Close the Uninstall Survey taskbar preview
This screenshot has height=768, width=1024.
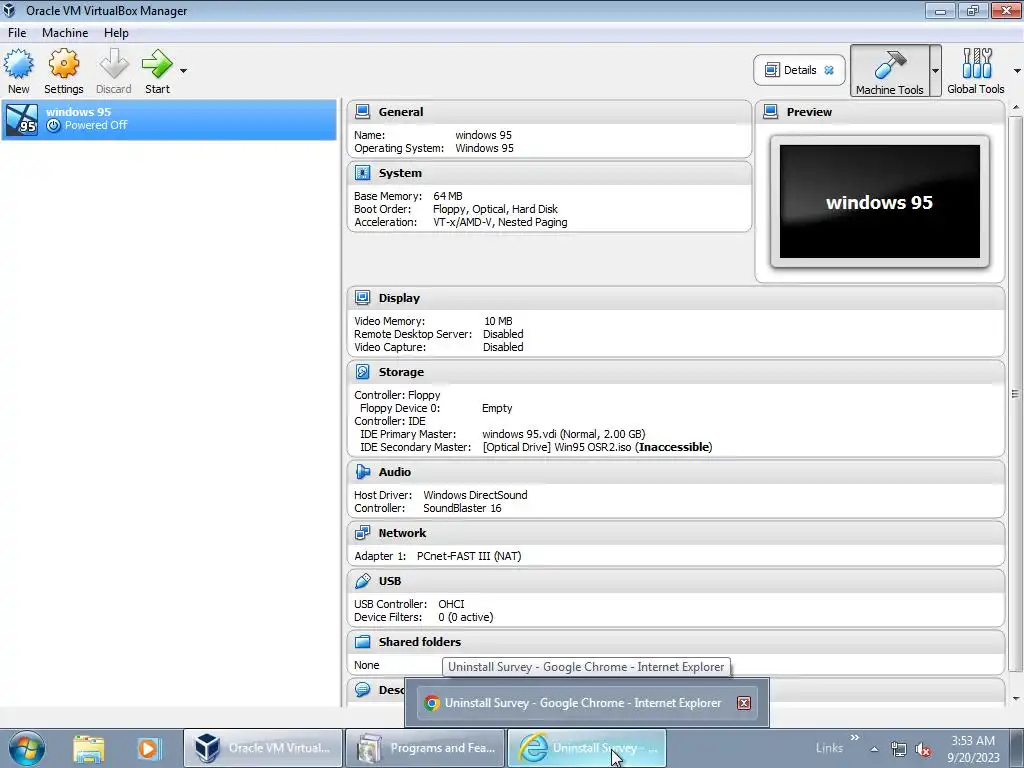pos(744,703)
